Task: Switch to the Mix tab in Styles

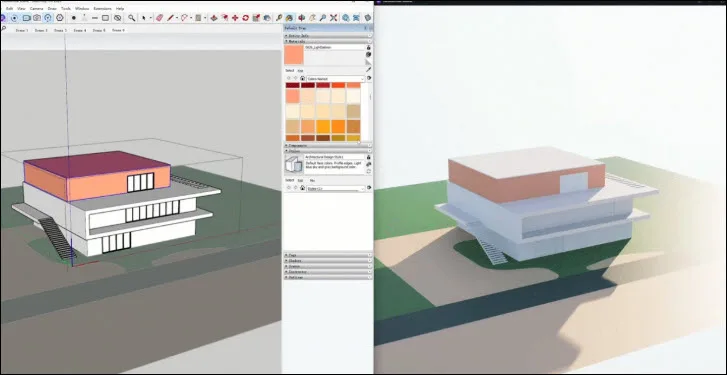Action: [x=312, y=180]
